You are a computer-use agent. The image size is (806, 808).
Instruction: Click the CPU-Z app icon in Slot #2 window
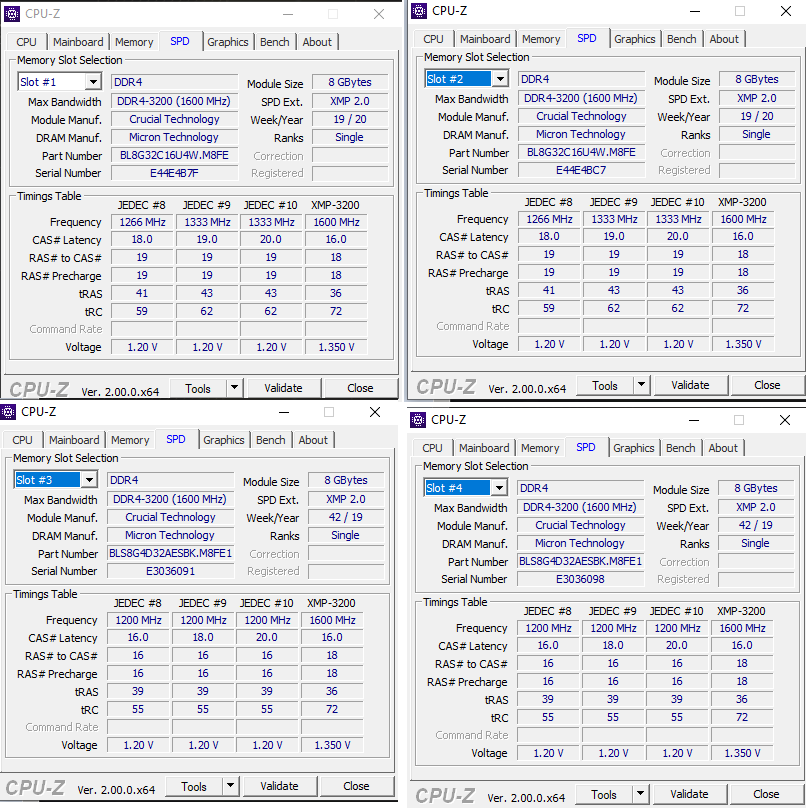pyautogui.click(x=419, y=11)
